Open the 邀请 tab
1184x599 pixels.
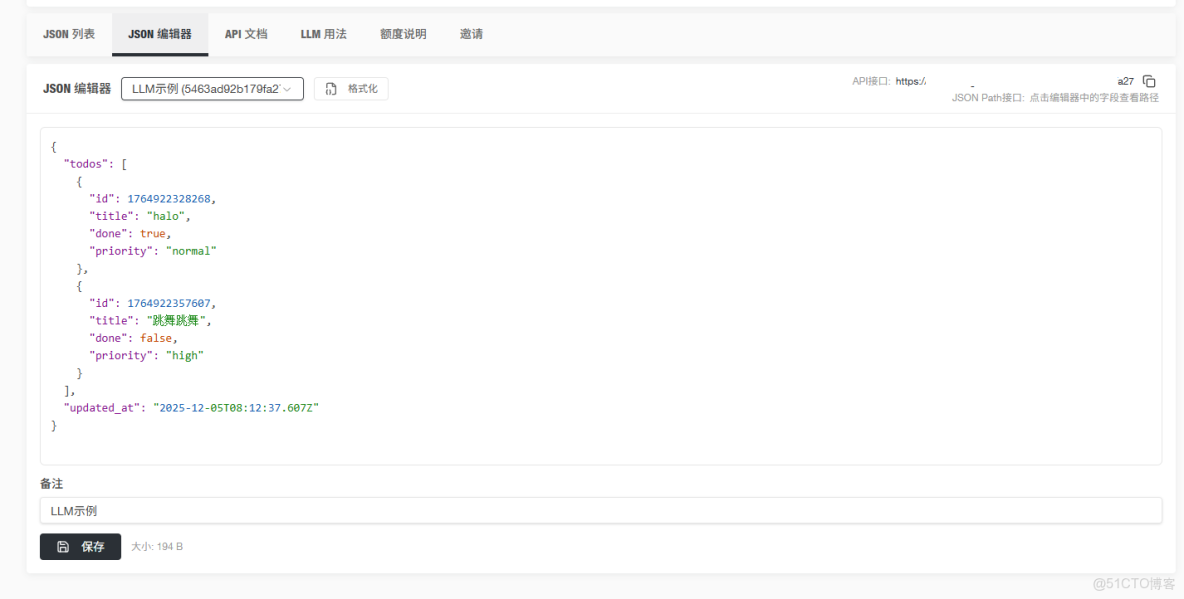(x=471, y=33)
